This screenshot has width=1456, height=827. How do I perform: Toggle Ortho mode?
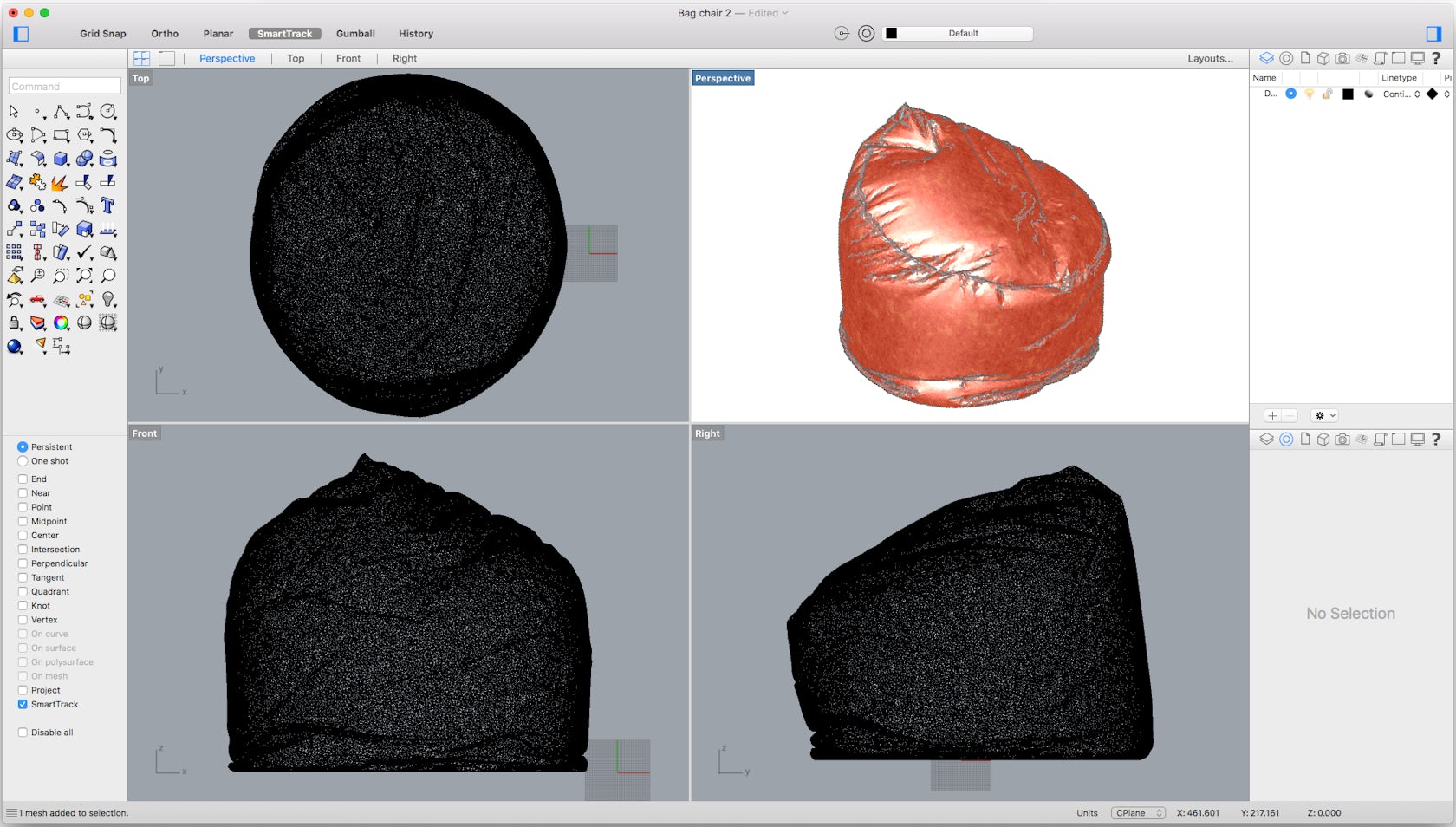tap(165, 34)
